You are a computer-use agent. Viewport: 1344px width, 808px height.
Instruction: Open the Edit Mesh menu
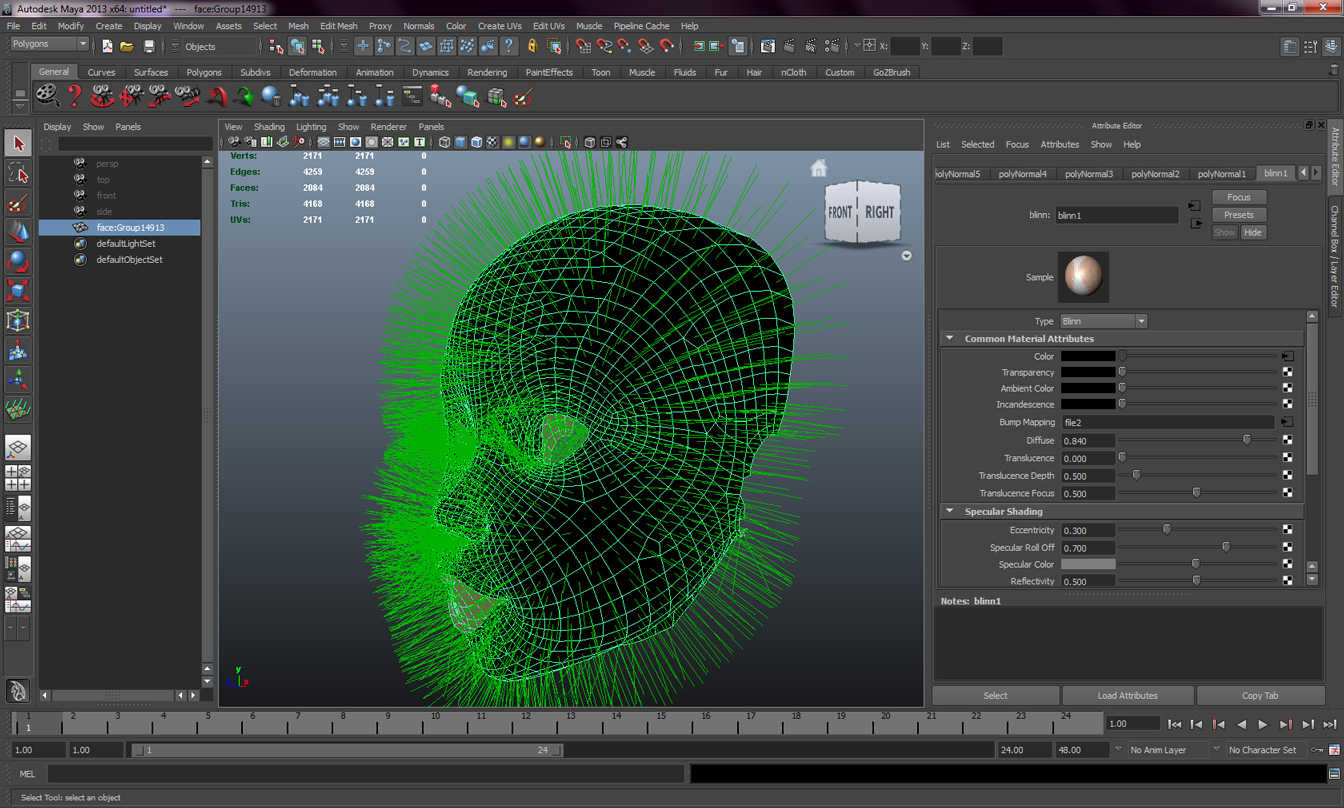(x=338, y=26)
